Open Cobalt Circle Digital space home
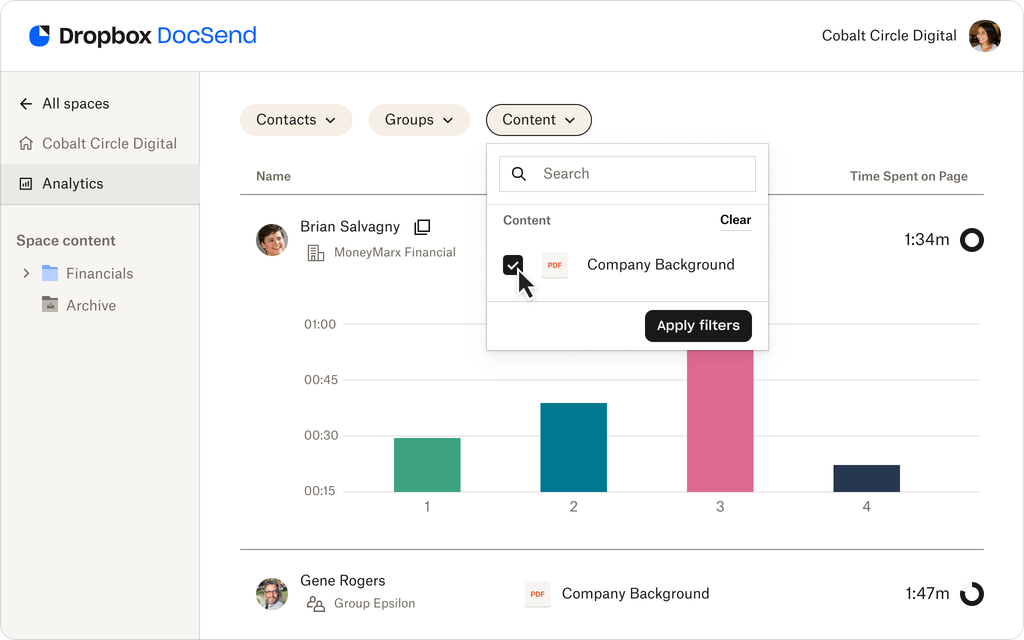The width and height of the screenshot is (1024, 640). (x=109, y=144)
